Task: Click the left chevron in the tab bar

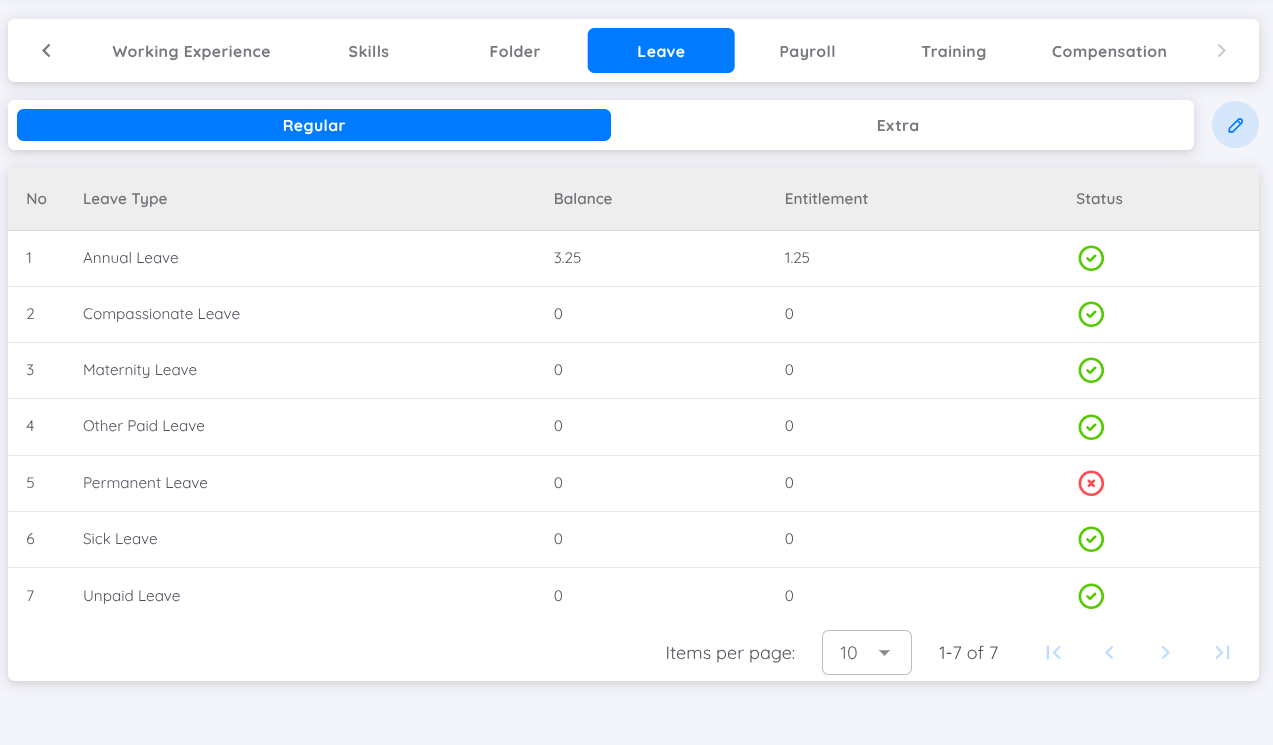Action: [46, 49]
